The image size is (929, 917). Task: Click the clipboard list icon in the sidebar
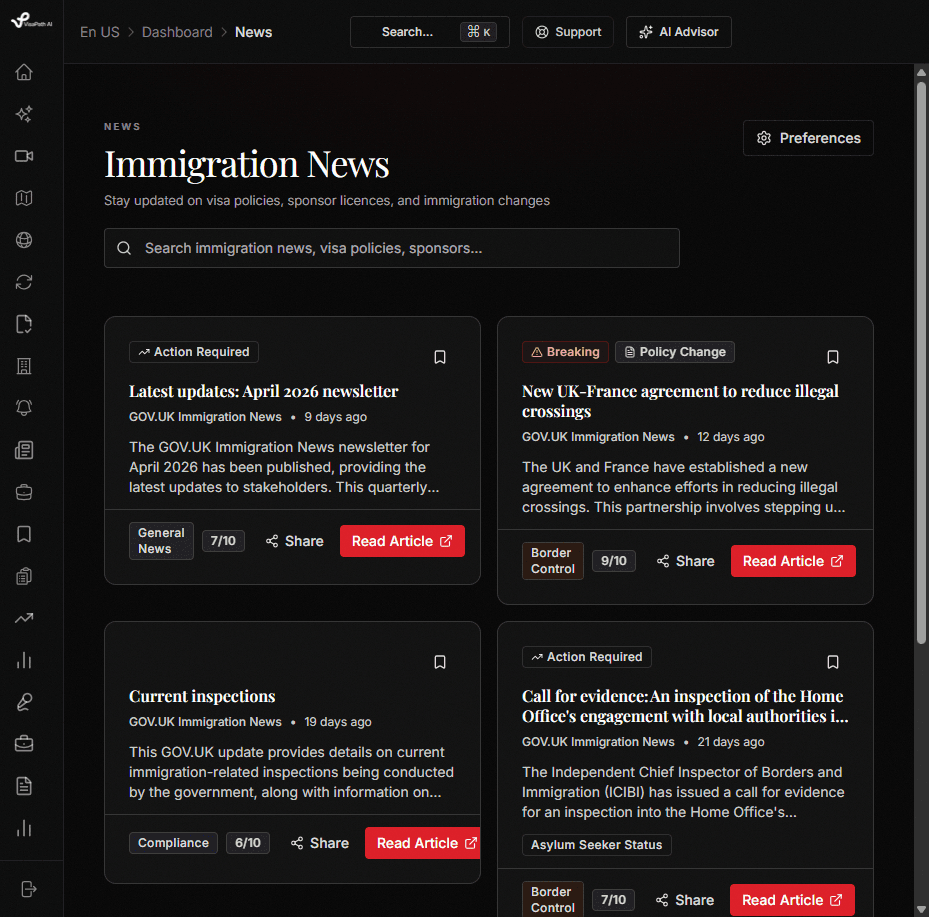pyautogui.click(x=24, y=576)
